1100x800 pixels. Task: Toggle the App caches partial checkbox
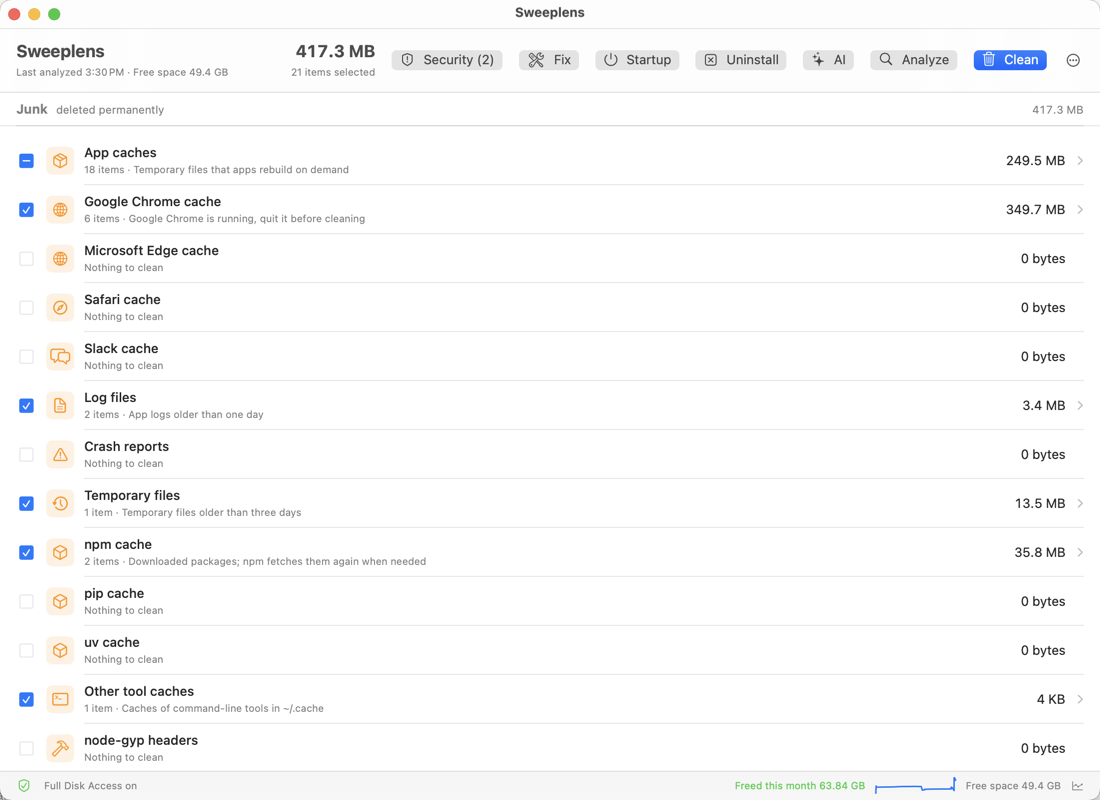pos(26,161)
